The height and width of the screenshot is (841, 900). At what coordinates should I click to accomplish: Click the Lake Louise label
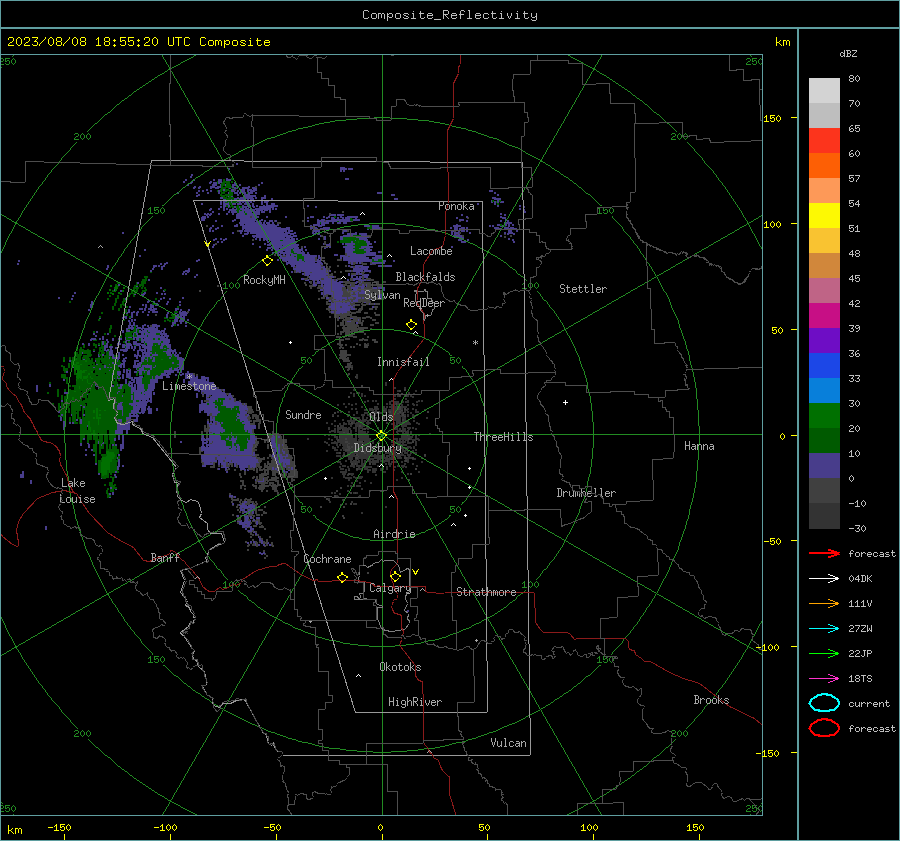pos(77,491)
